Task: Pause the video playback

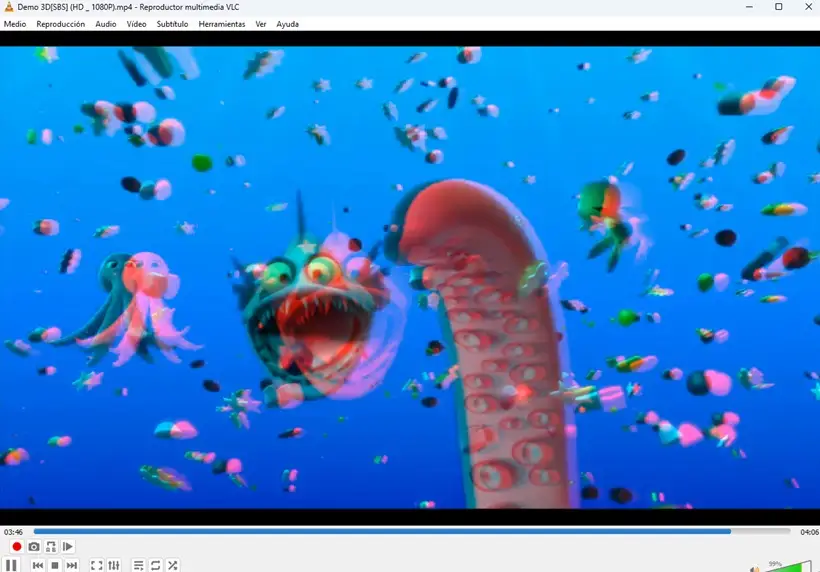Action: point(11,565)
